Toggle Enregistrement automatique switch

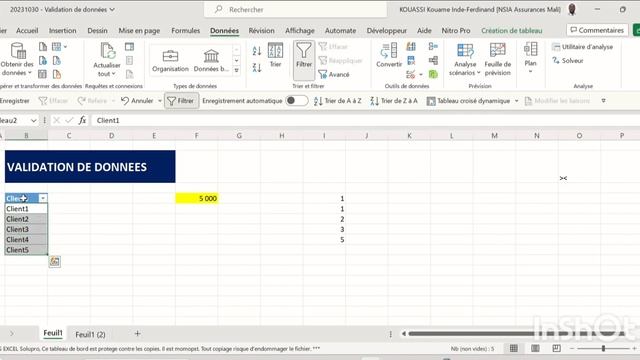pos(297,100)
